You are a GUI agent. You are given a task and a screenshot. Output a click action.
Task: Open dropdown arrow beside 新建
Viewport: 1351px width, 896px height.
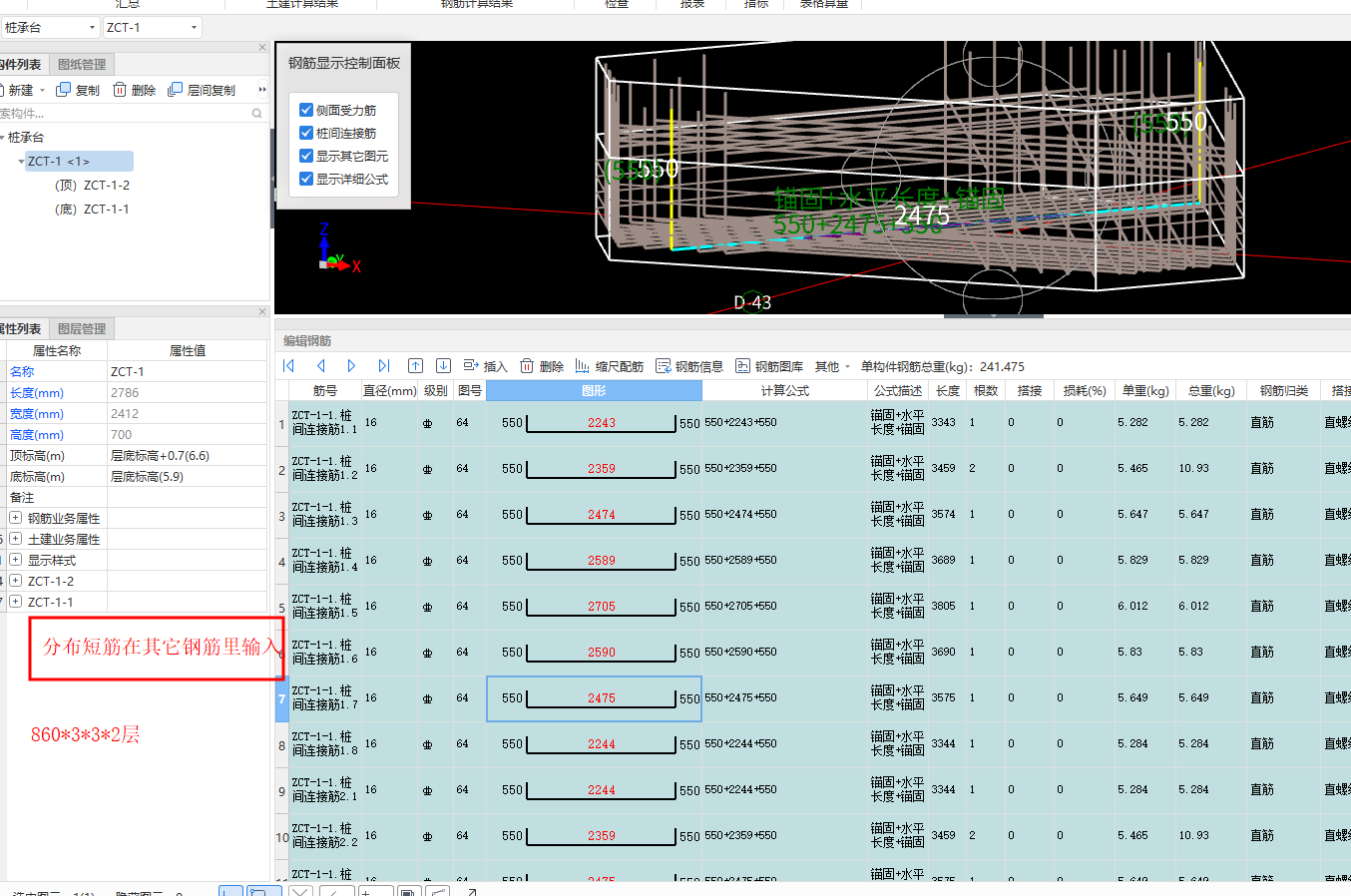pos(42,91)
